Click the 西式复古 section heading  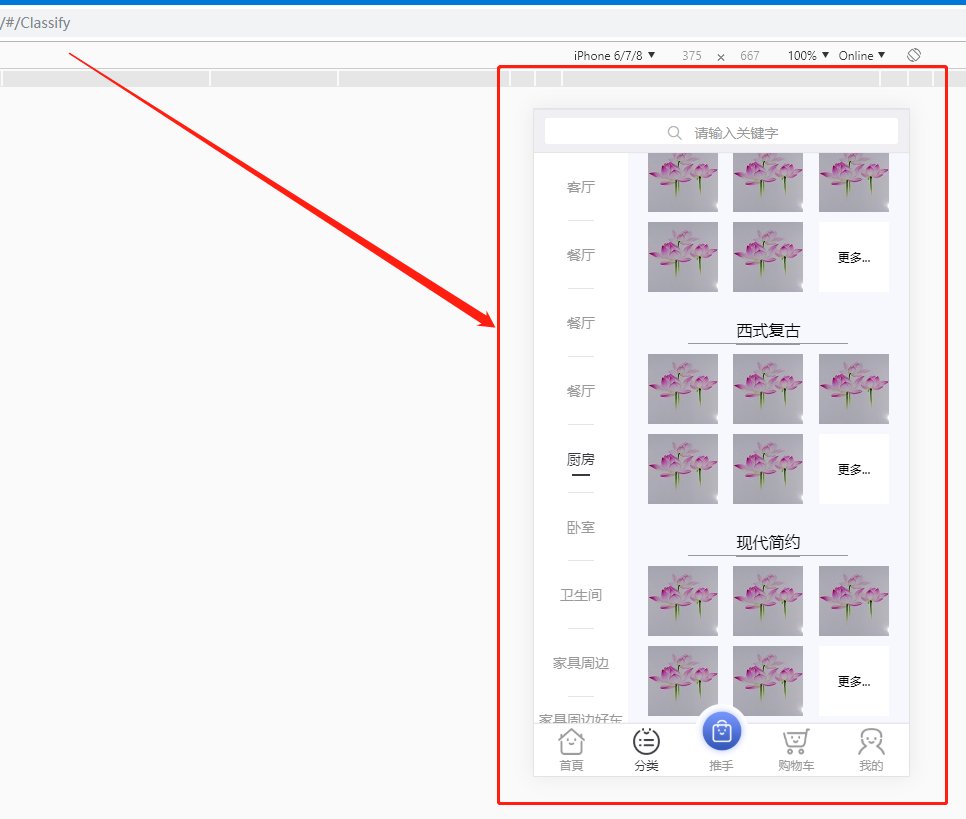coord(768,331)
